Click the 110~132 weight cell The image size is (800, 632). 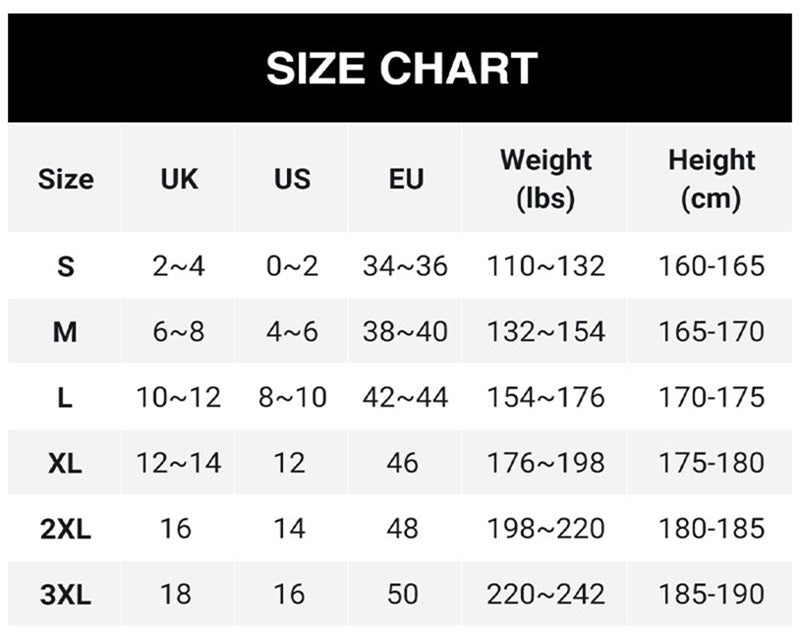[x=545, y=266]
